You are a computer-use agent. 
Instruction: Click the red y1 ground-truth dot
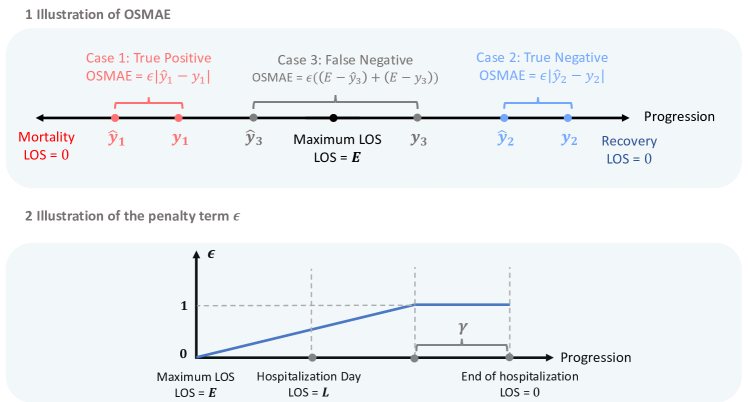pyautogui.click(x=179, y=118)
